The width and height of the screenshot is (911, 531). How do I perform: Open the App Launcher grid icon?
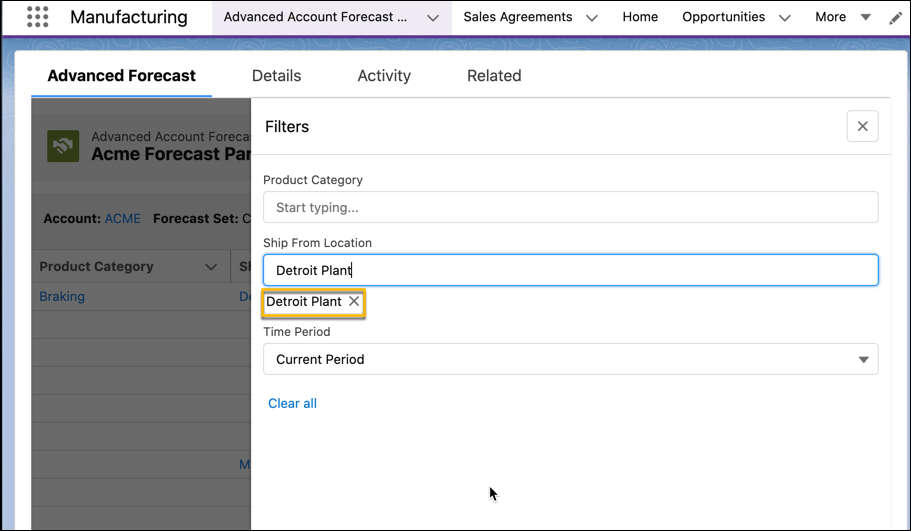(x=37, y=17)
